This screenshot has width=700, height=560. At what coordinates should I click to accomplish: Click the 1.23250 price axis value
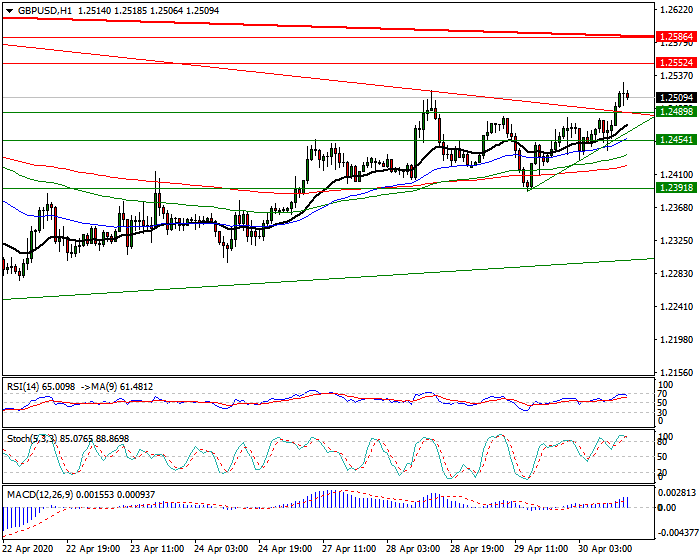677,241
